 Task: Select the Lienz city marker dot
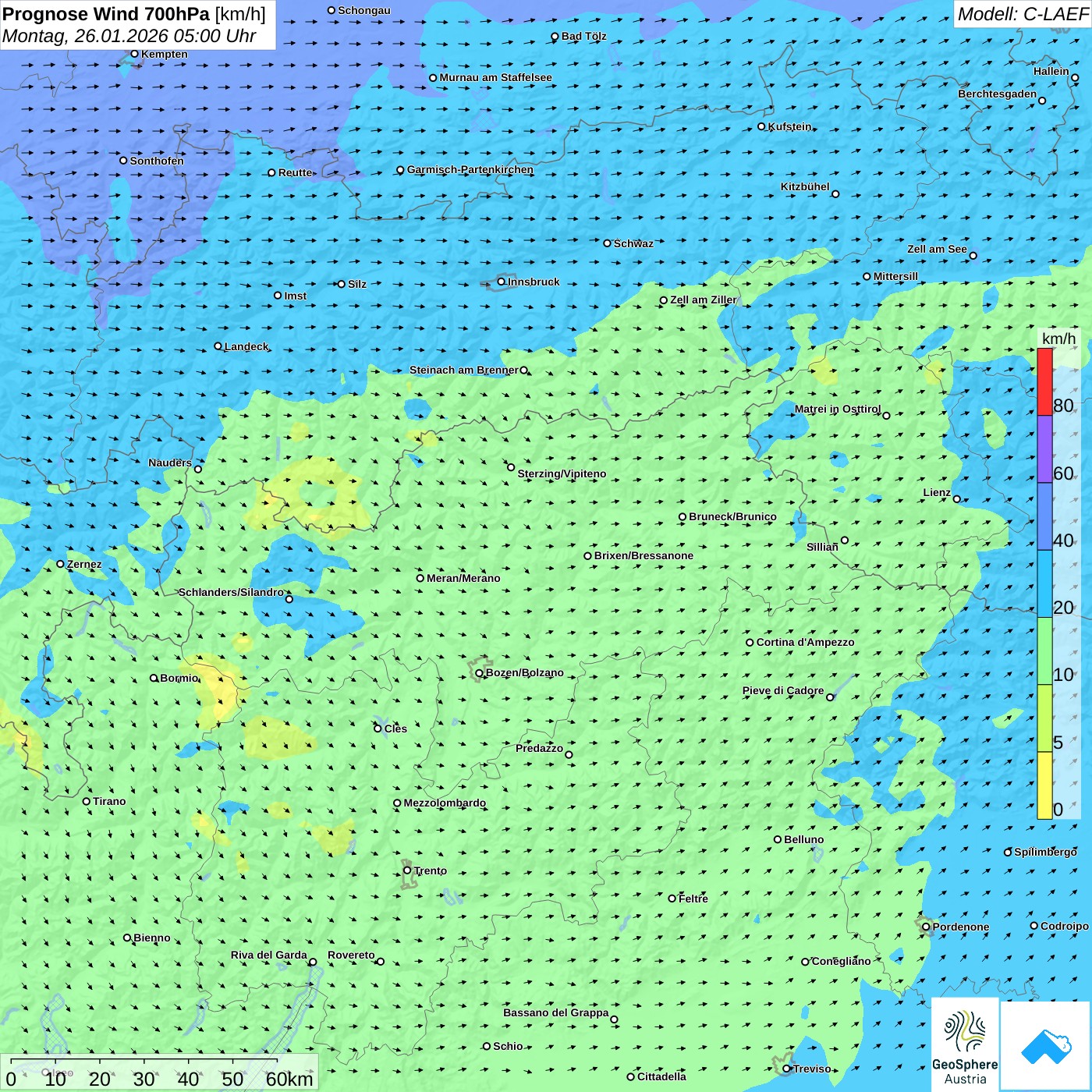tap(957, 499)
